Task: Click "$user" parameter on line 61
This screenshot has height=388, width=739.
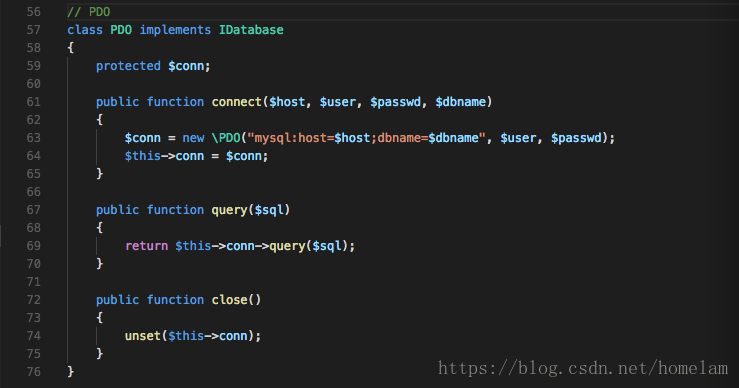Action: 337,102
